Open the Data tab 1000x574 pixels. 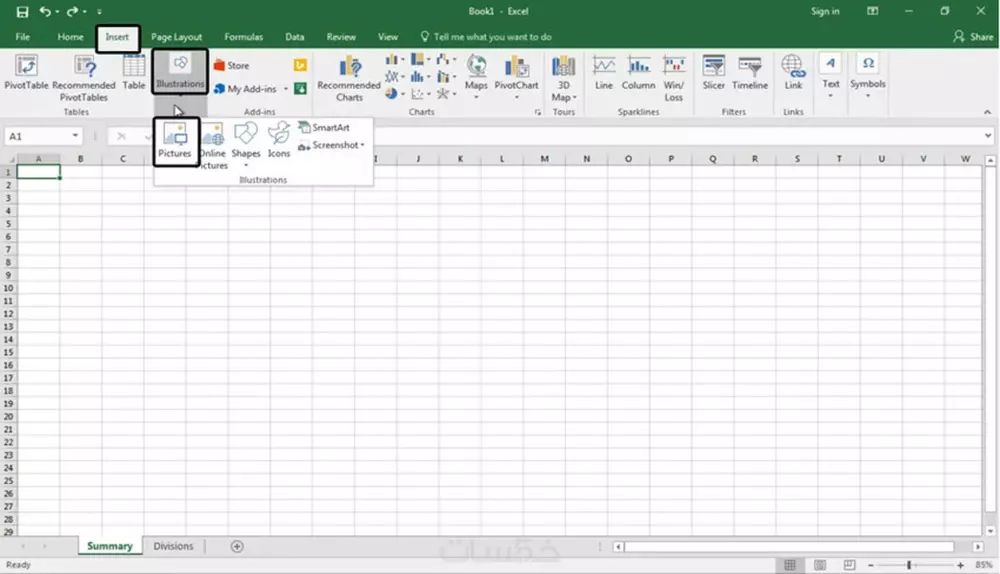pyautogui.click(x=295, y=37)
